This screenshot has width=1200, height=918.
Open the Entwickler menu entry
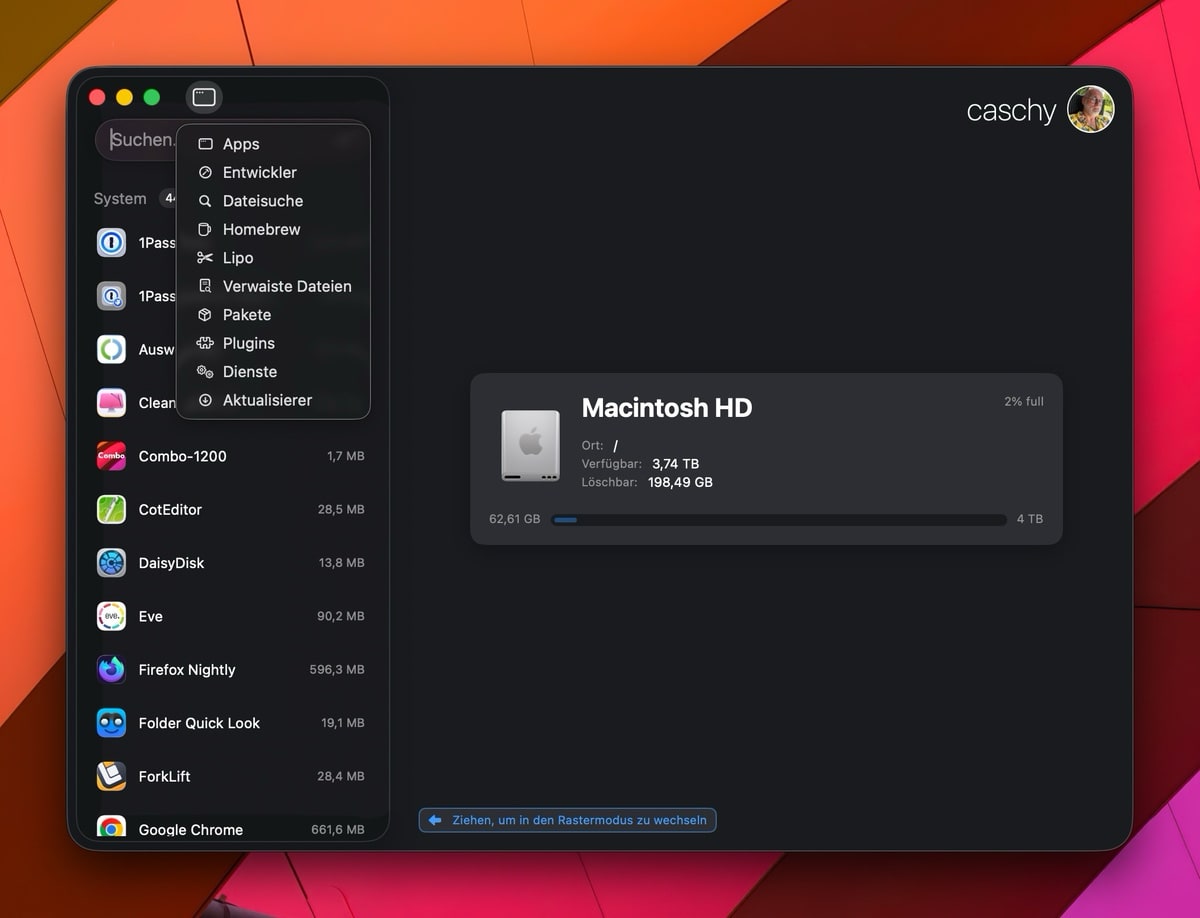point(259,172)
